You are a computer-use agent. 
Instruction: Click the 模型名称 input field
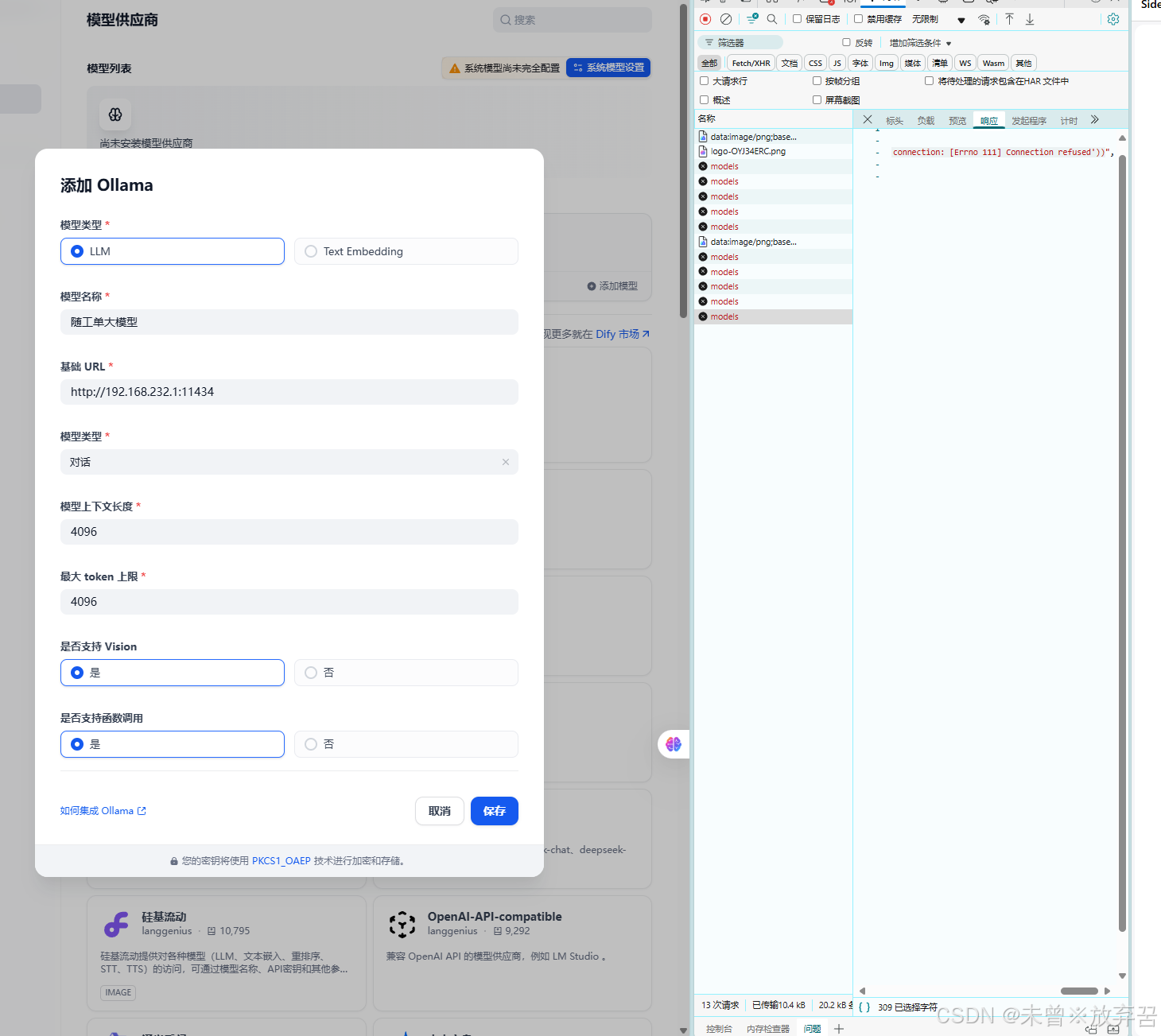pyautogui.click(x=289, y=322)
